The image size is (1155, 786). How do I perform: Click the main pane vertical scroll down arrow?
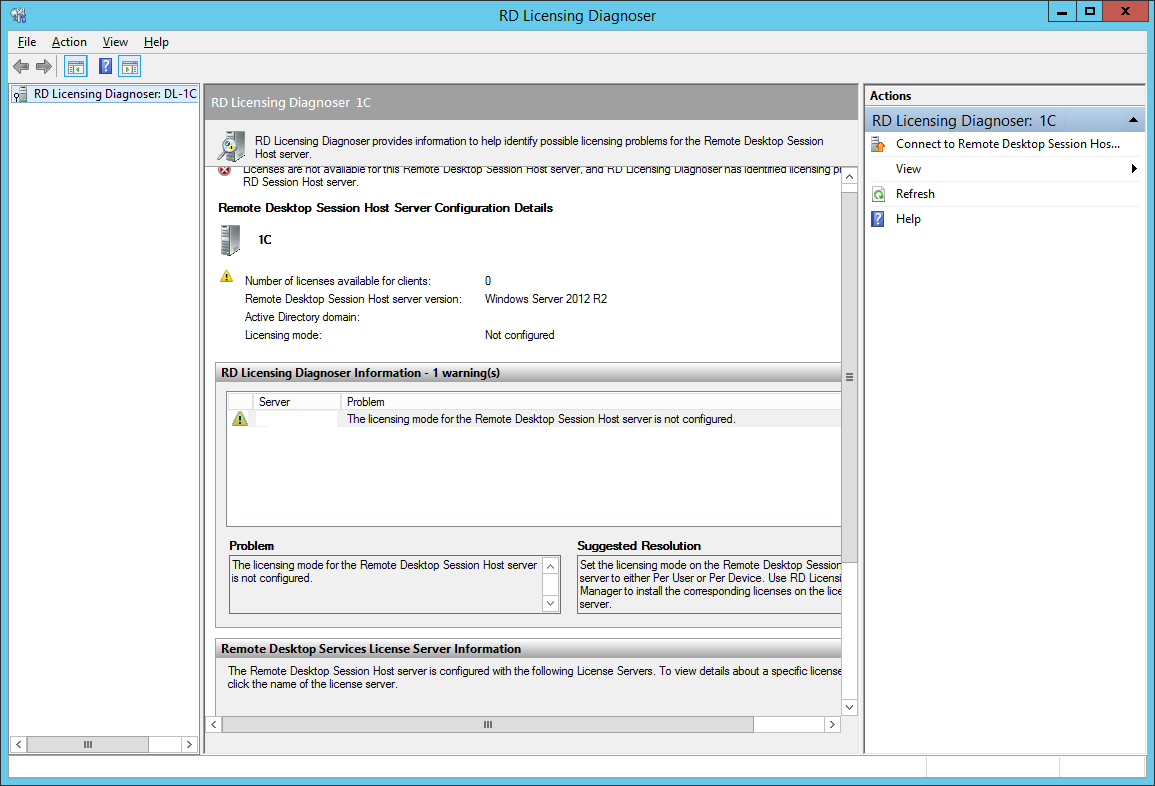tap(849, 707)
